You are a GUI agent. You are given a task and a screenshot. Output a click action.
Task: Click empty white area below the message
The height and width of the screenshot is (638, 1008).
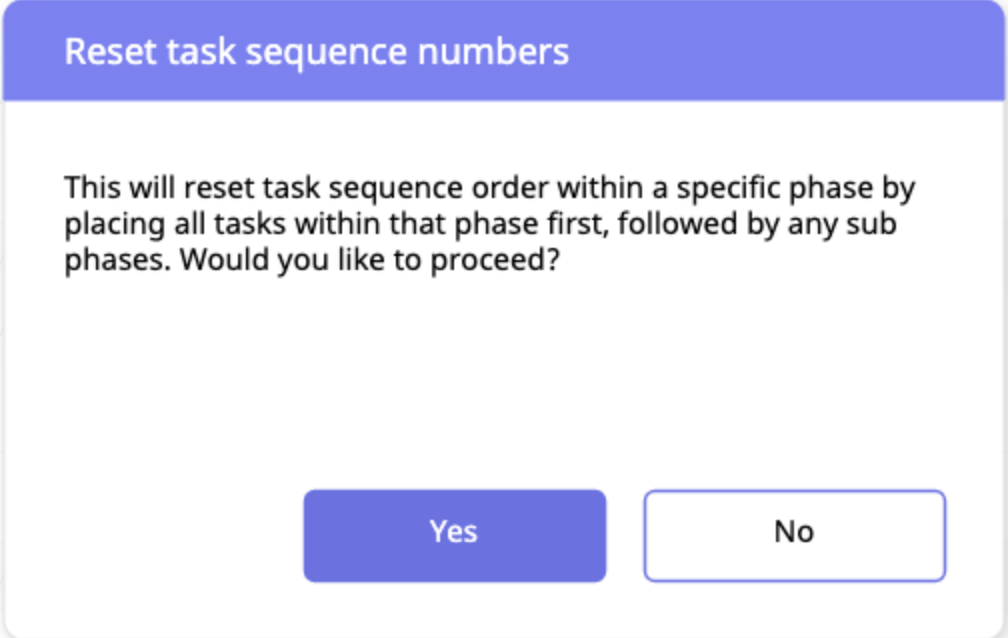500,380
